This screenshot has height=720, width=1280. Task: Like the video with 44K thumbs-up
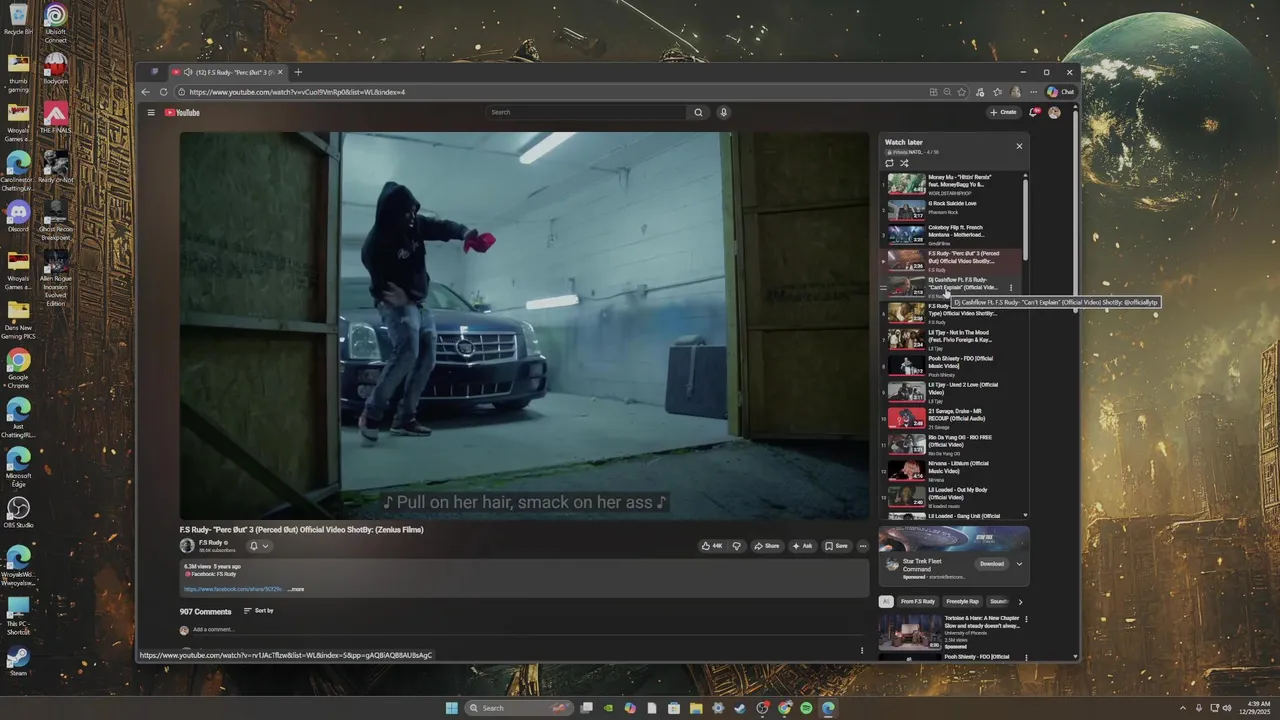point(711,546)
